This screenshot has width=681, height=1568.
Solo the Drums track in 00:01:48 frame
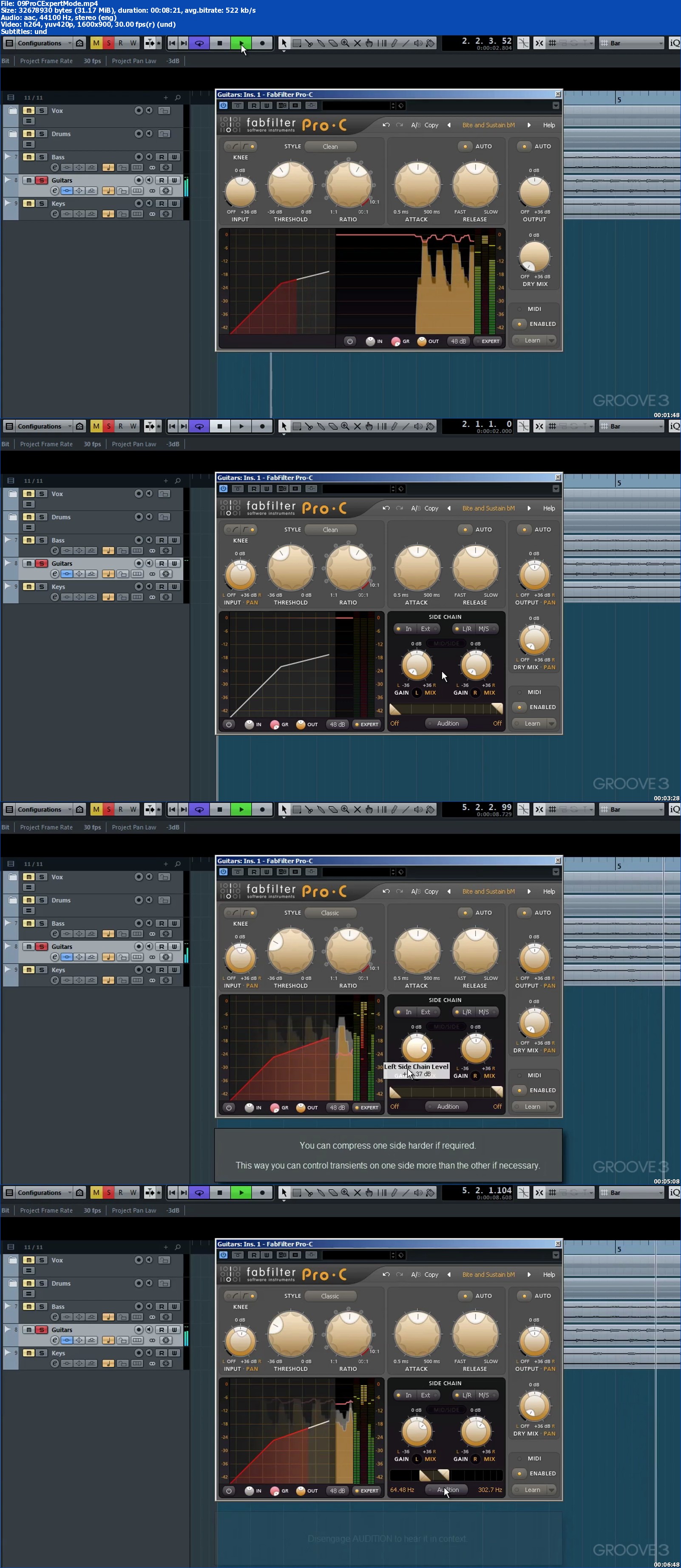tap(41, 134)
